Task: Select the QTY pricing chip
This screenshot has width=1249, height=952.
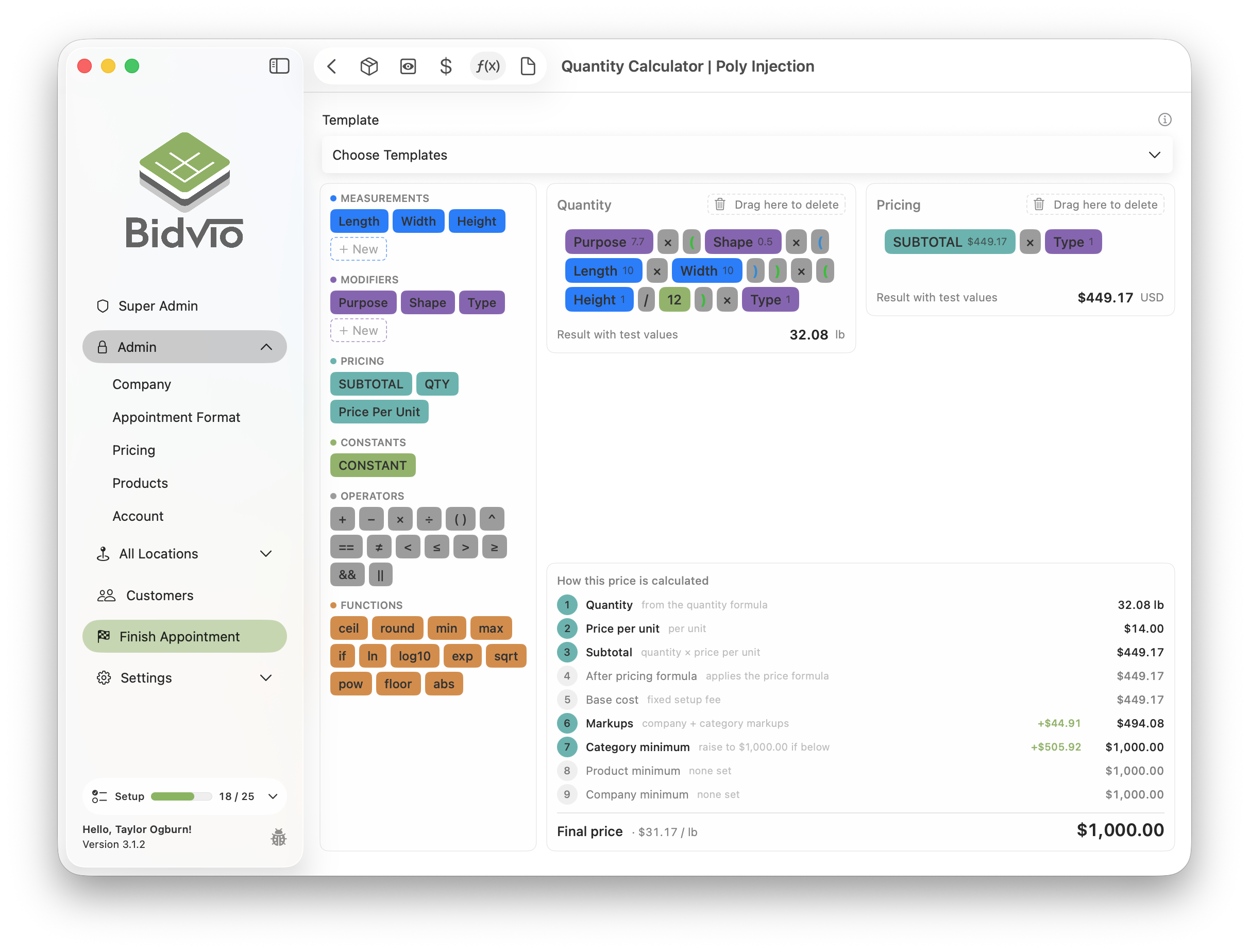Action: (x=437, y=384)
